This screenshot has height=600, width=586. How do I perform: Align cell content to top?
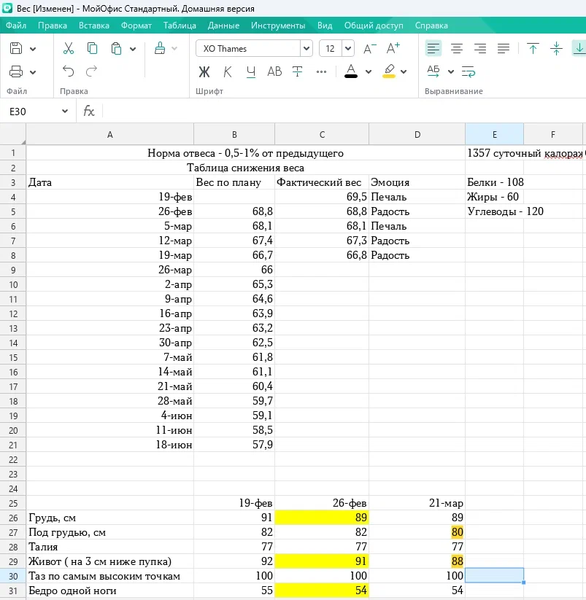pos(533,49)
